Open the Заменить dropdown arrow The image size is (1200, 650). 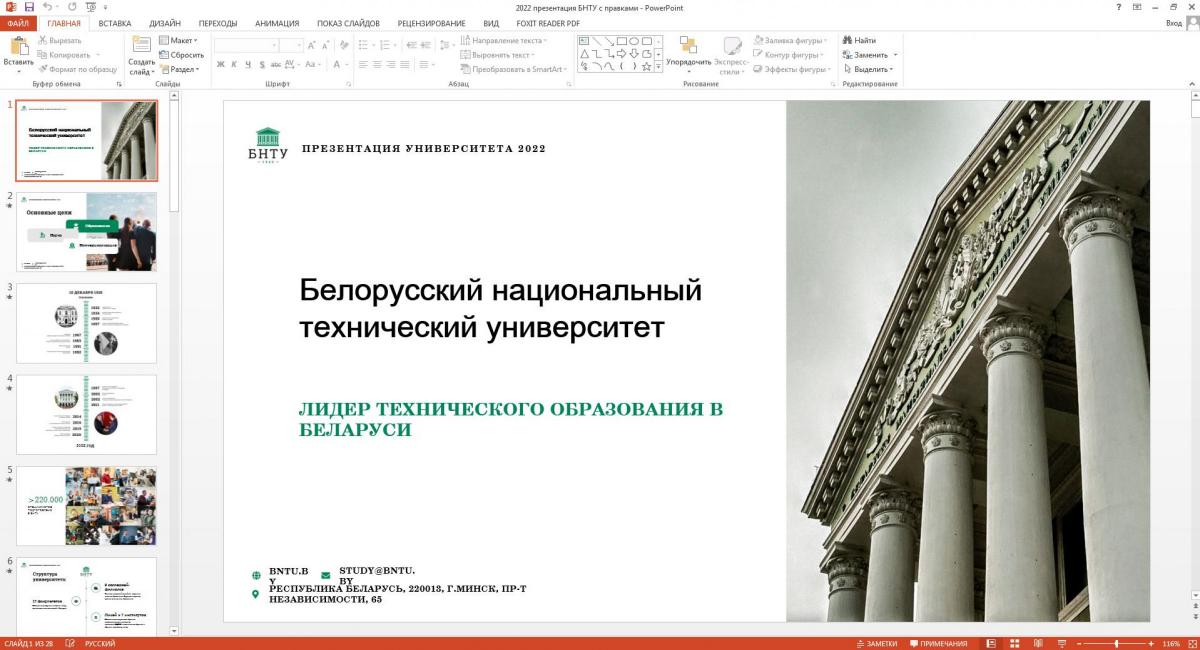point(894,55)
